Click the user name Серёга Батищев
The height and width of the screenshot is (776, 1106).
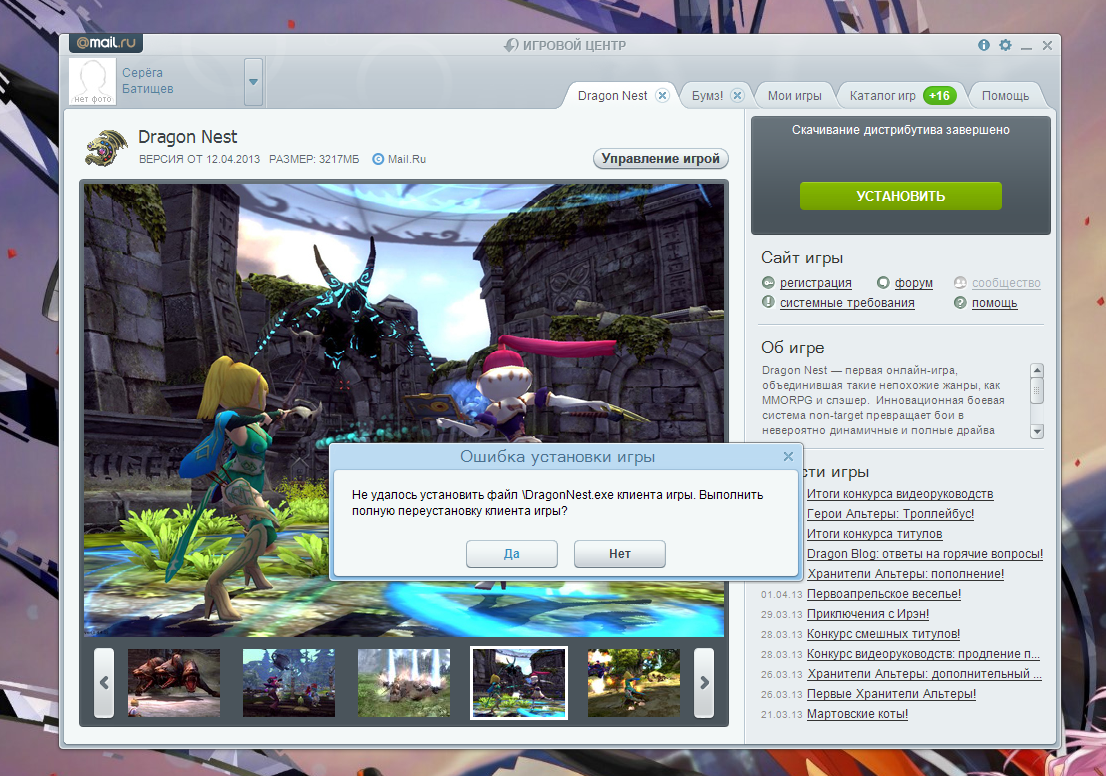click(x=147, y=80)
